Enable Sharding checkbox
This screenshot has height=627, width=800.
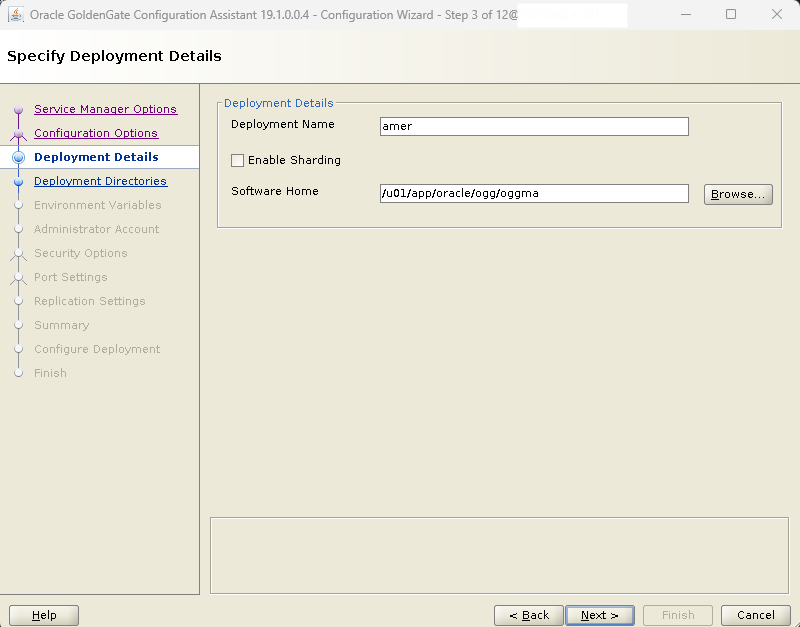pyautogui.click(x=237, y=160)
